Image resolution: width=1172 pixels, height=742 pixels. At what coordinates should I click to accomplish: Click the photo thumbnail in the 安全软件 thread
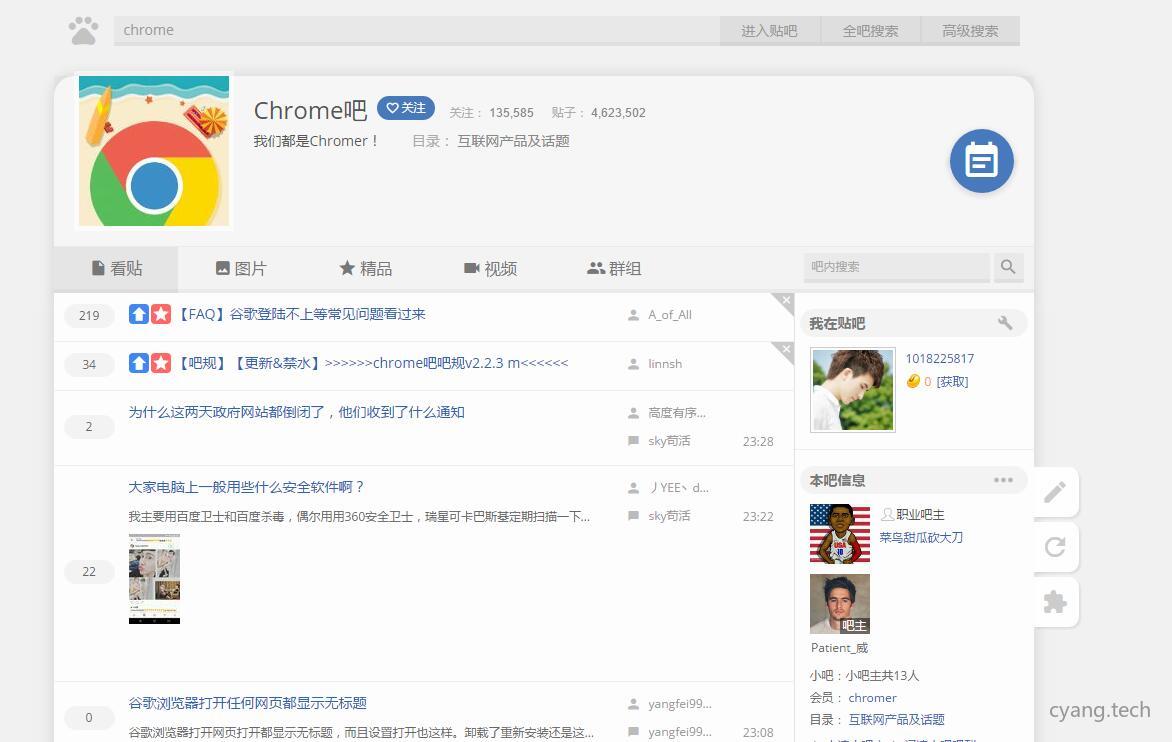tap(154, 578)
